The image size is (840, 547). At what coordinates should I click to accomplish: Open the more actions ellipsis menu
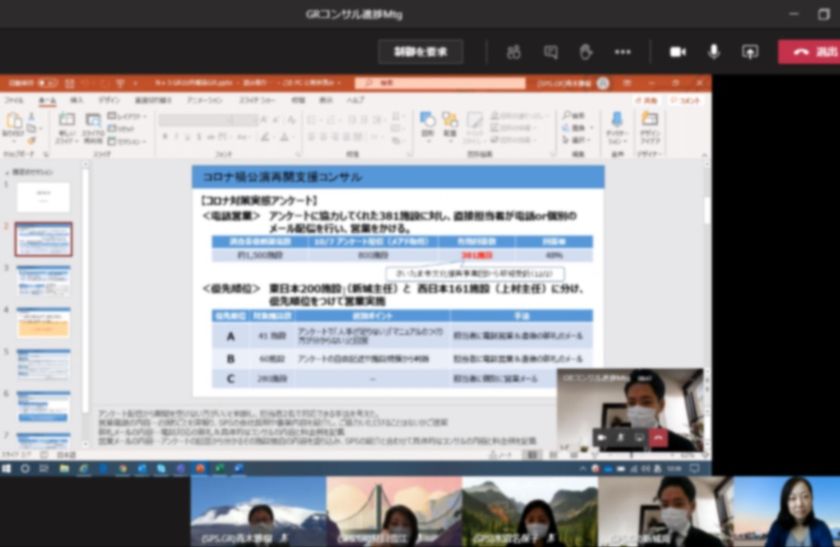622,52
